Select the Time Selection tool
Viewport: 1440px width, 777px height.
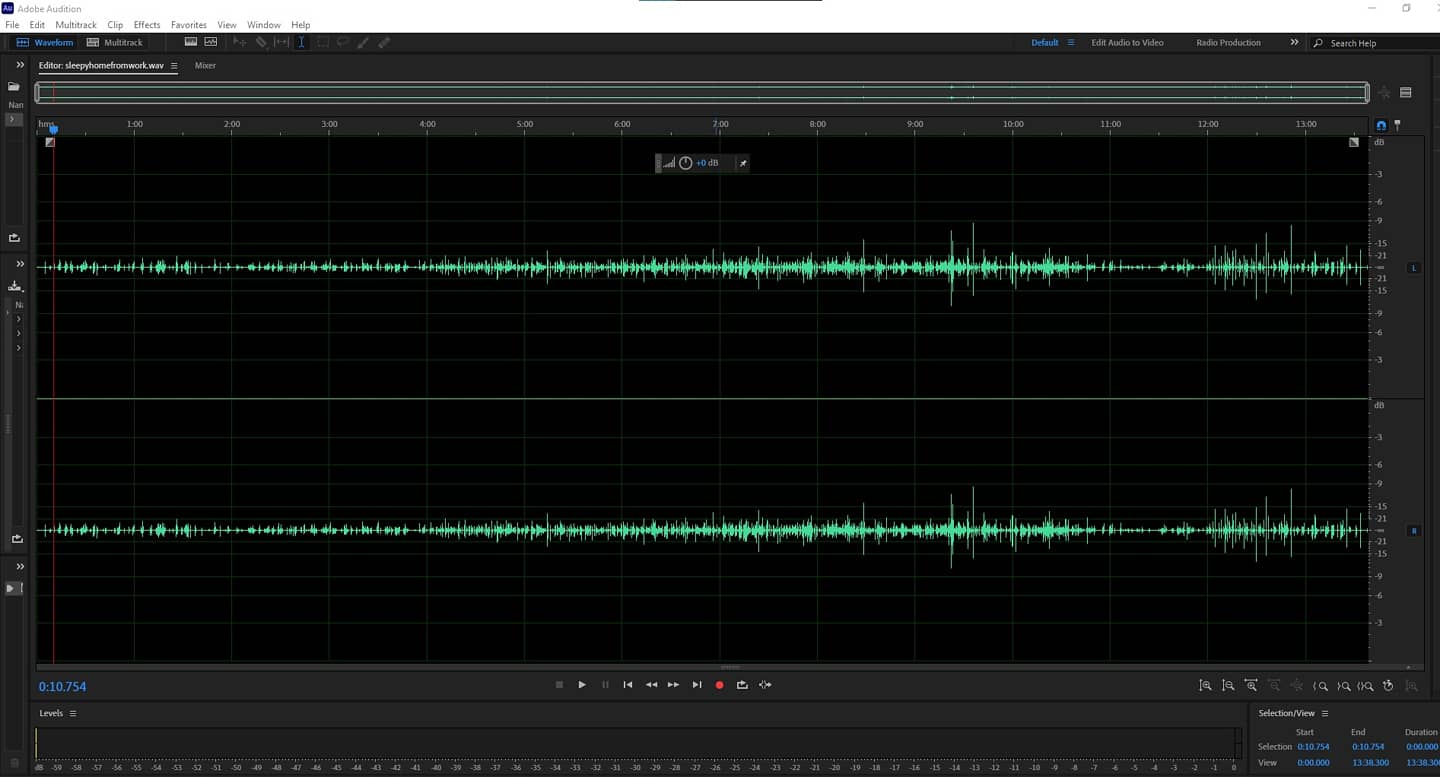point(301,42)
